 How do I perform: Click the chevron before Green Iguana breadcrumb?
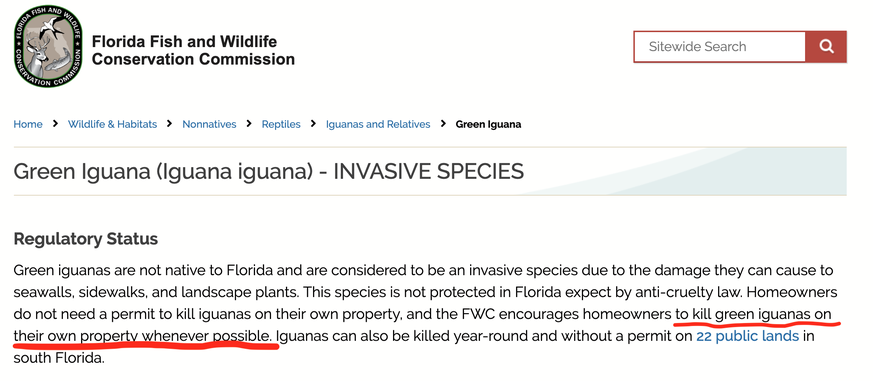443,124
